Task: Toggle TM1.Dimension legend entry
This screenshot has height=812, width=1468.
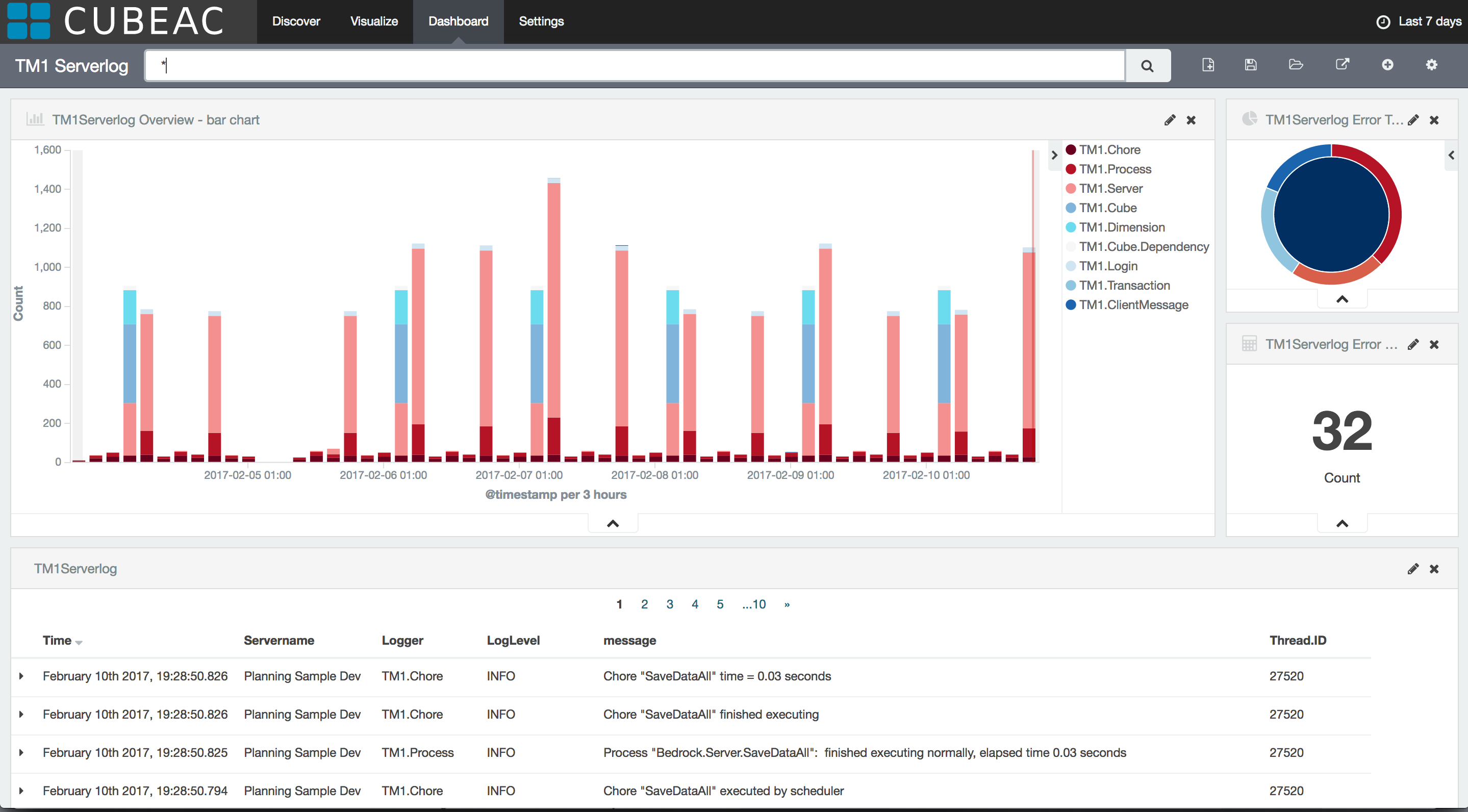Action: coord(1115,227)
